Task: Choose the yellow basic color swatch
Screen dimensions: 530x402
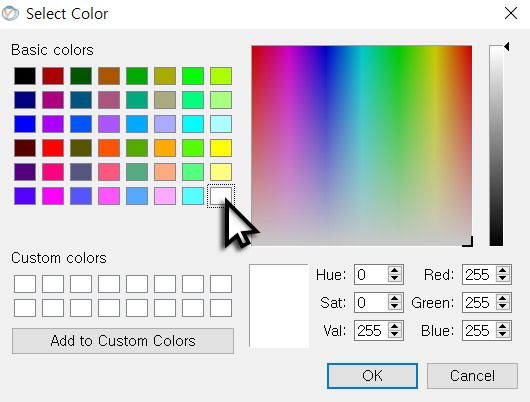Action: 221,148
